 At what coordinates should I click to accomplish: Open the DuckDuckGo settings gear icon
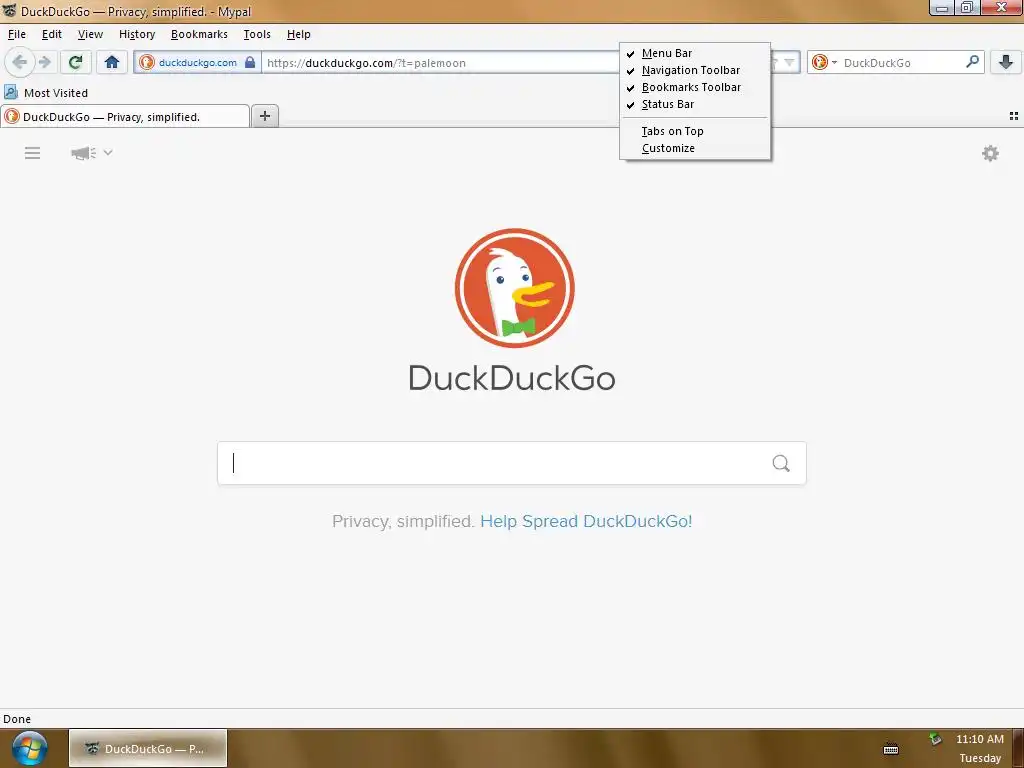pos(990,153)
